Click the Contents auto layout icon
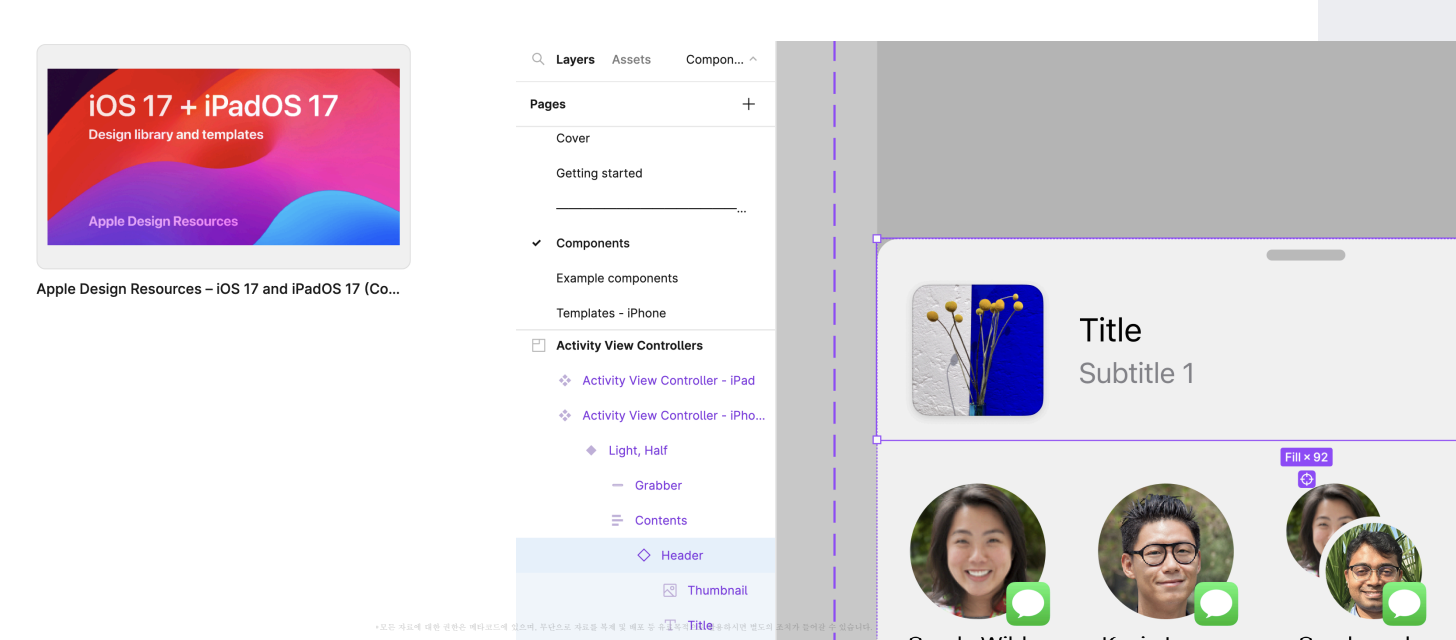 click(617, 520)
